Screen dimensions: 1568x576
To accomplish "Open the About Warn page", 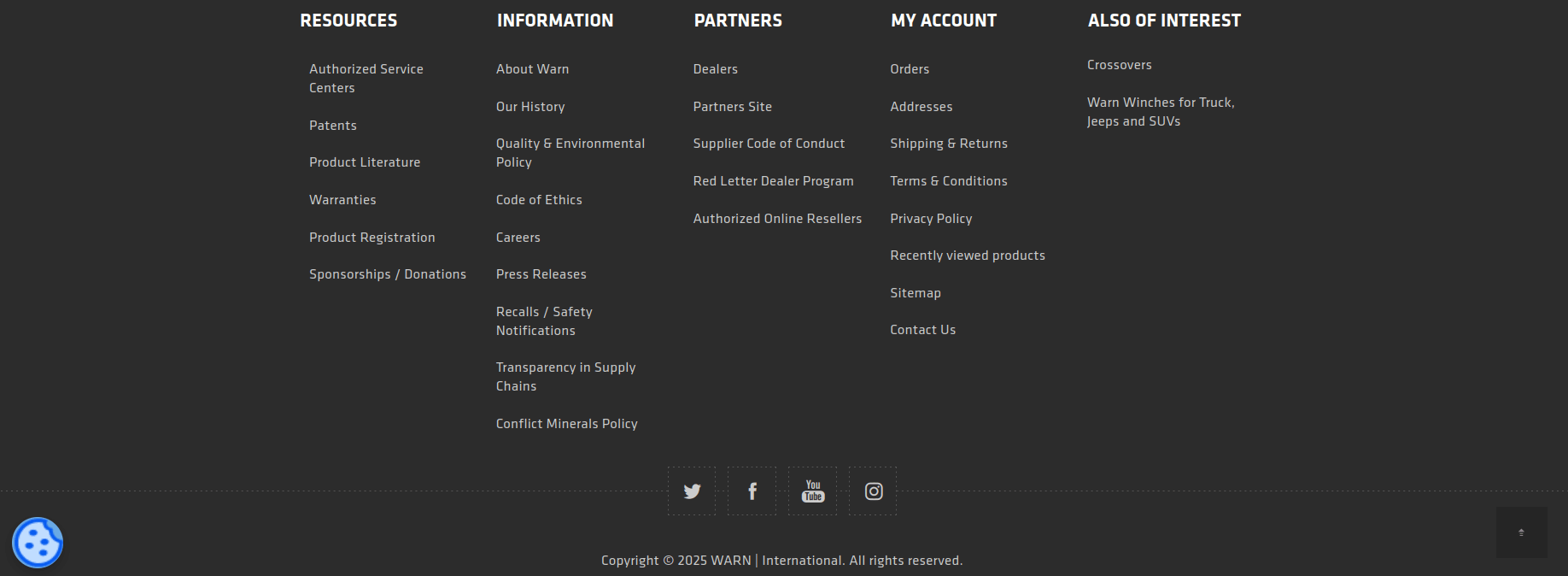I will tap(532, 69).
